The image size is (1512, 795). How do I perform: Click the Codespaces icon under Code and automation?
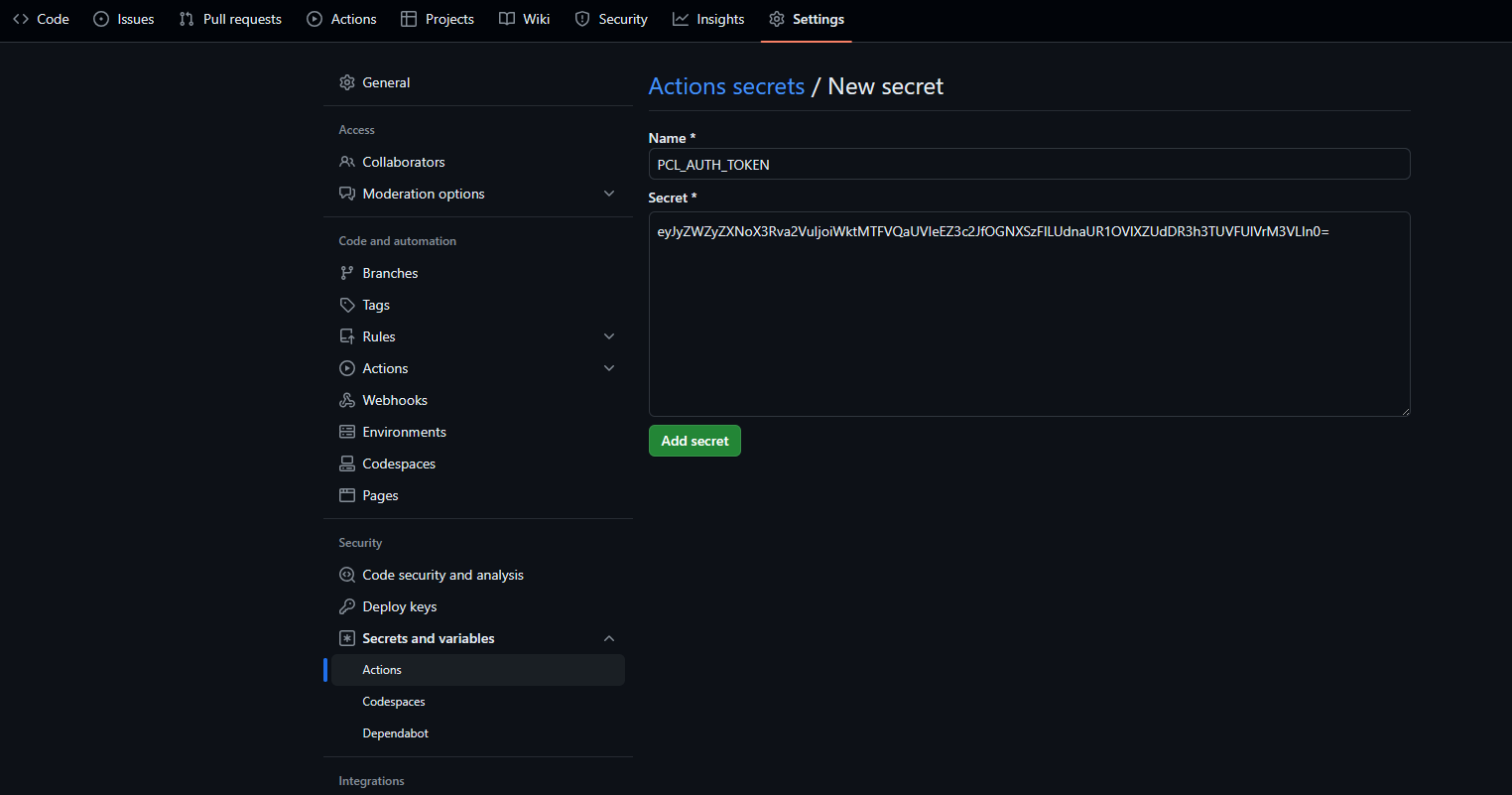[346, 464]
